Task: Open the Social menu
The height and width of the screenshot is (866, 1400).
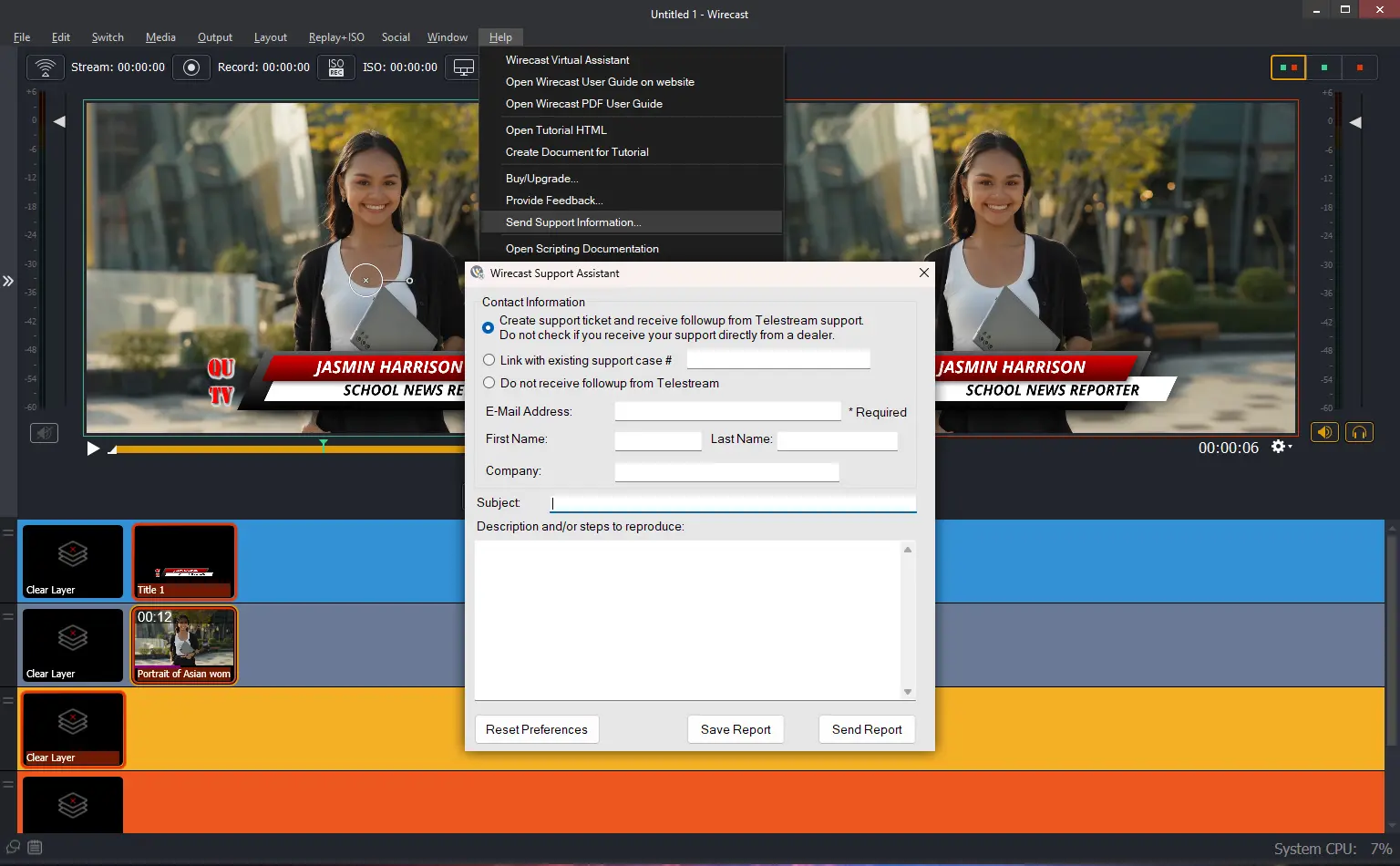Action: pyautogui.click(x=396, y=37)
